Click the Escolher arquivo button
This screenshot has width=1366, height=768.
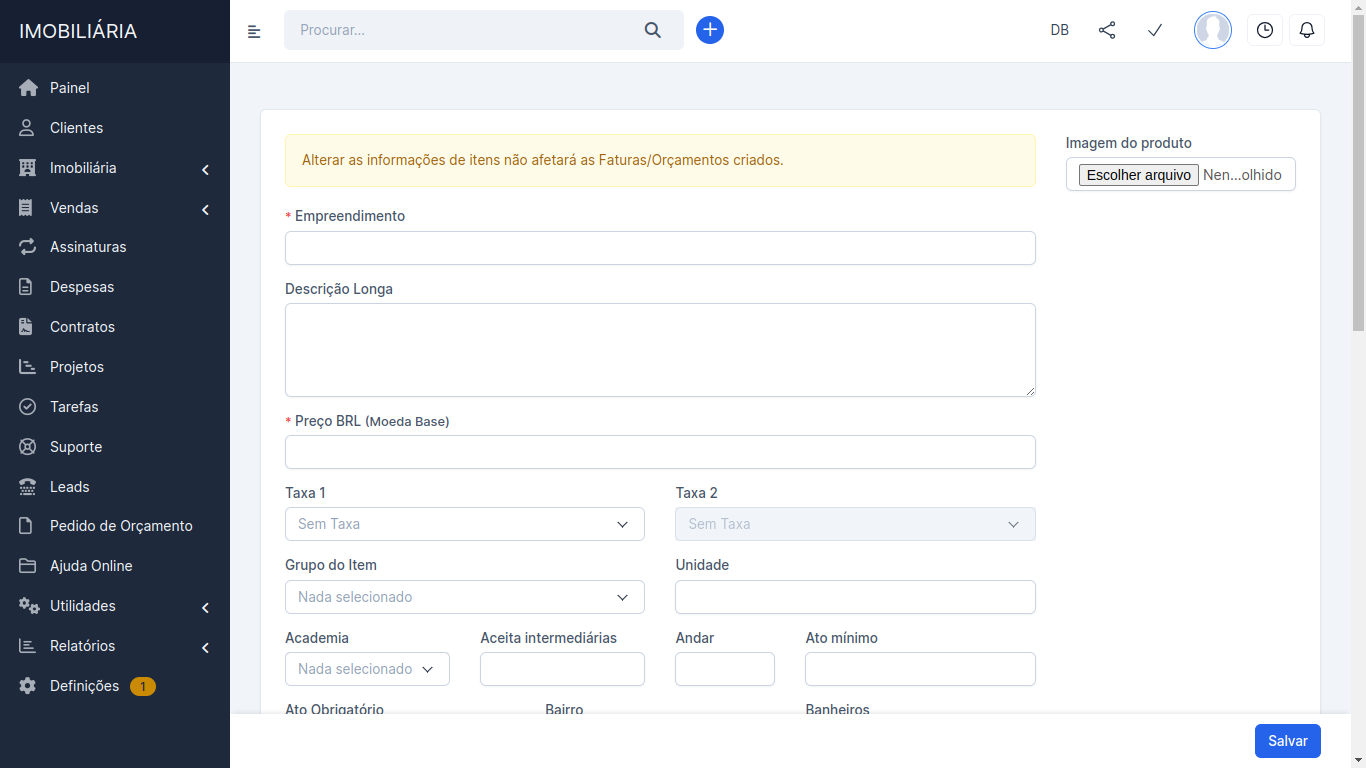(x=1138, y=175)
